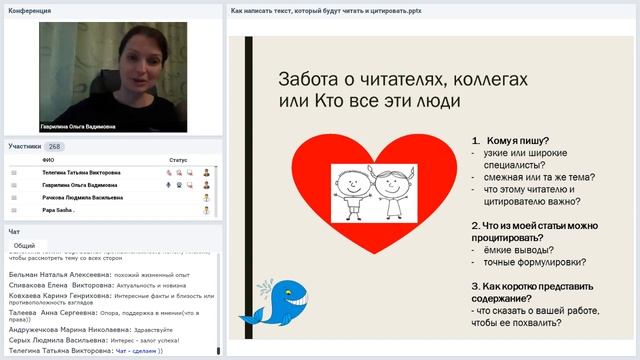Click participant avatar icon for Рачкова Людмила Васильевна

coord(207,198)
